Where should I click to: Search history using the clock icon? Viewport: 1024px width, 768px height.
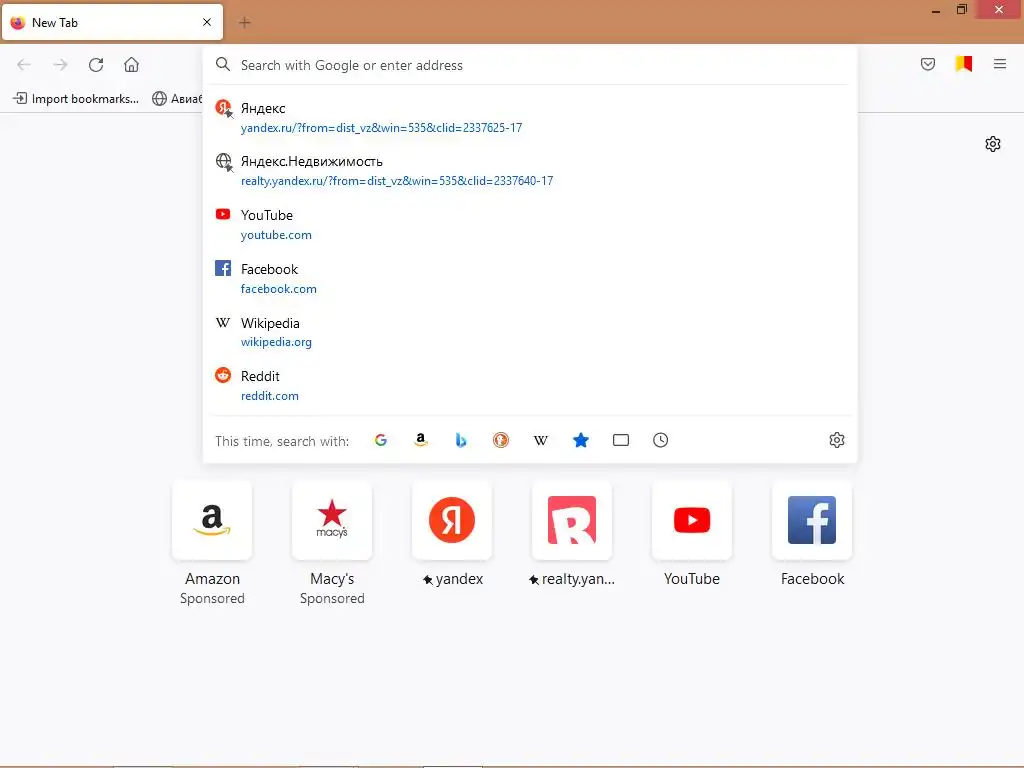[x=660, y=440]
